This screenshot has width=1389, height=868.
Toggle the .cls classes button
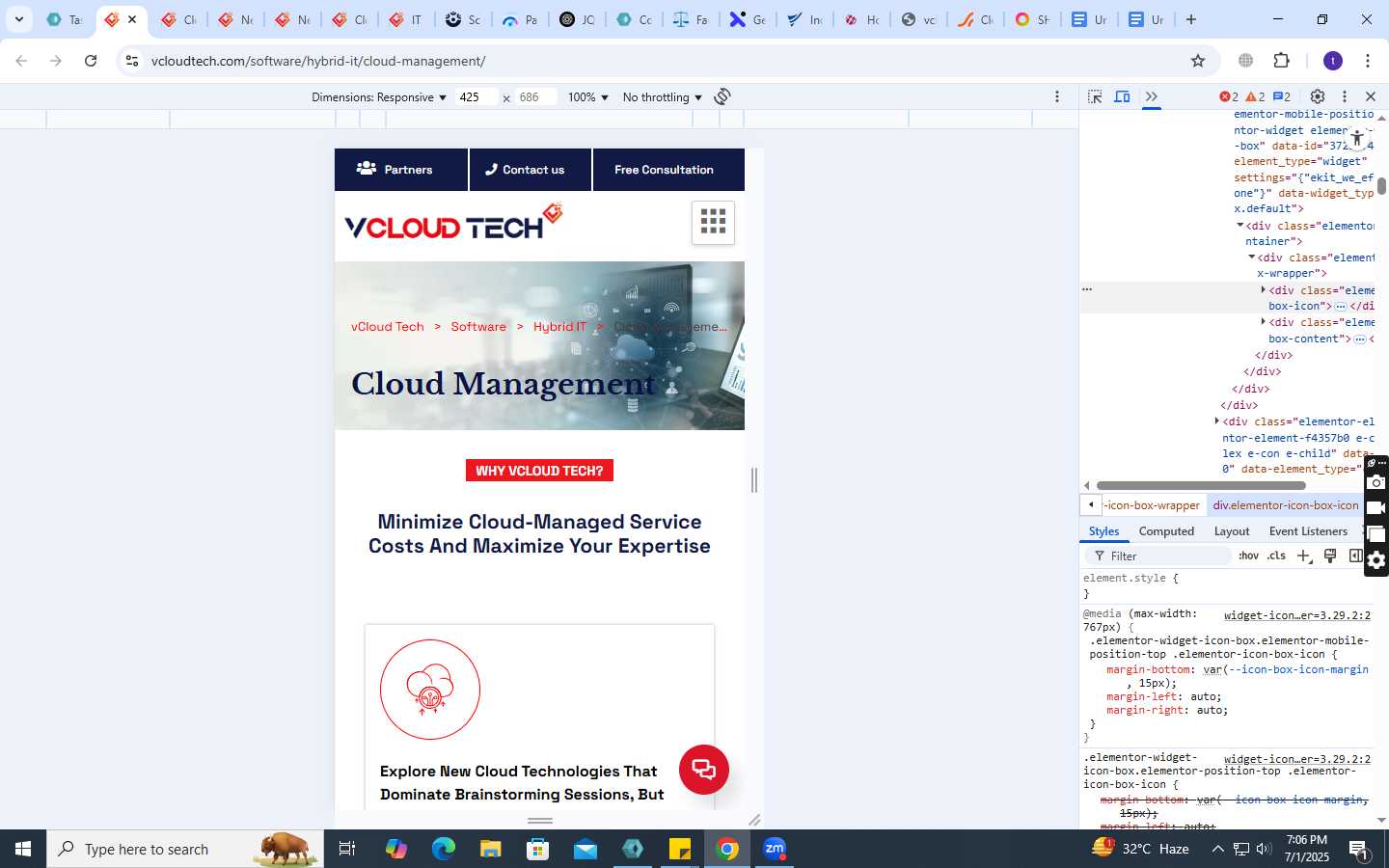(x=1277, y=556)
